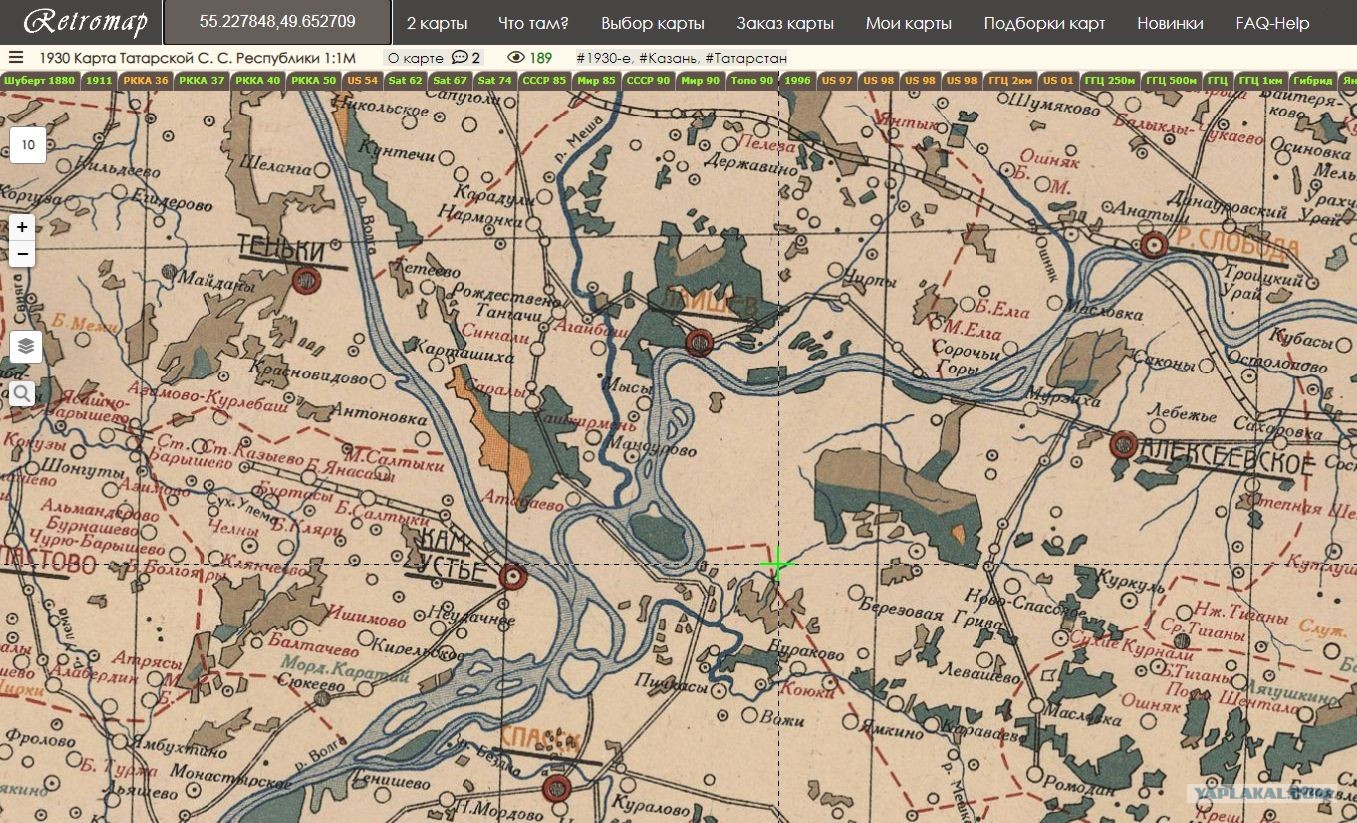The width and height of the screenshot is (1357, 823).
Task: Open the hamburger menu beside the map title
Action: click(x=16, y=58)
